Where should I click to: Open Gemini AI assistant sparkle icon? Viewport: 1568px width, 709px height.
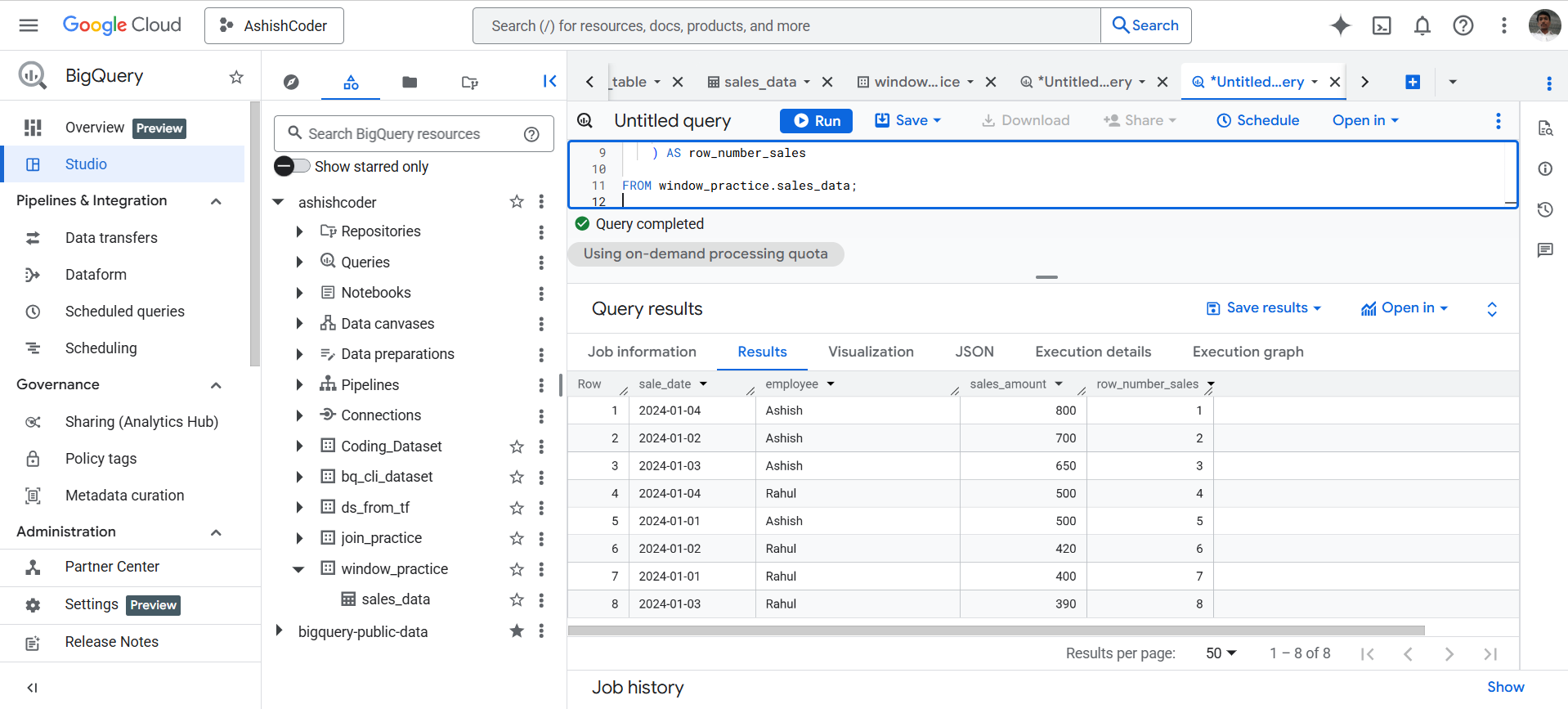[1341, 25]
